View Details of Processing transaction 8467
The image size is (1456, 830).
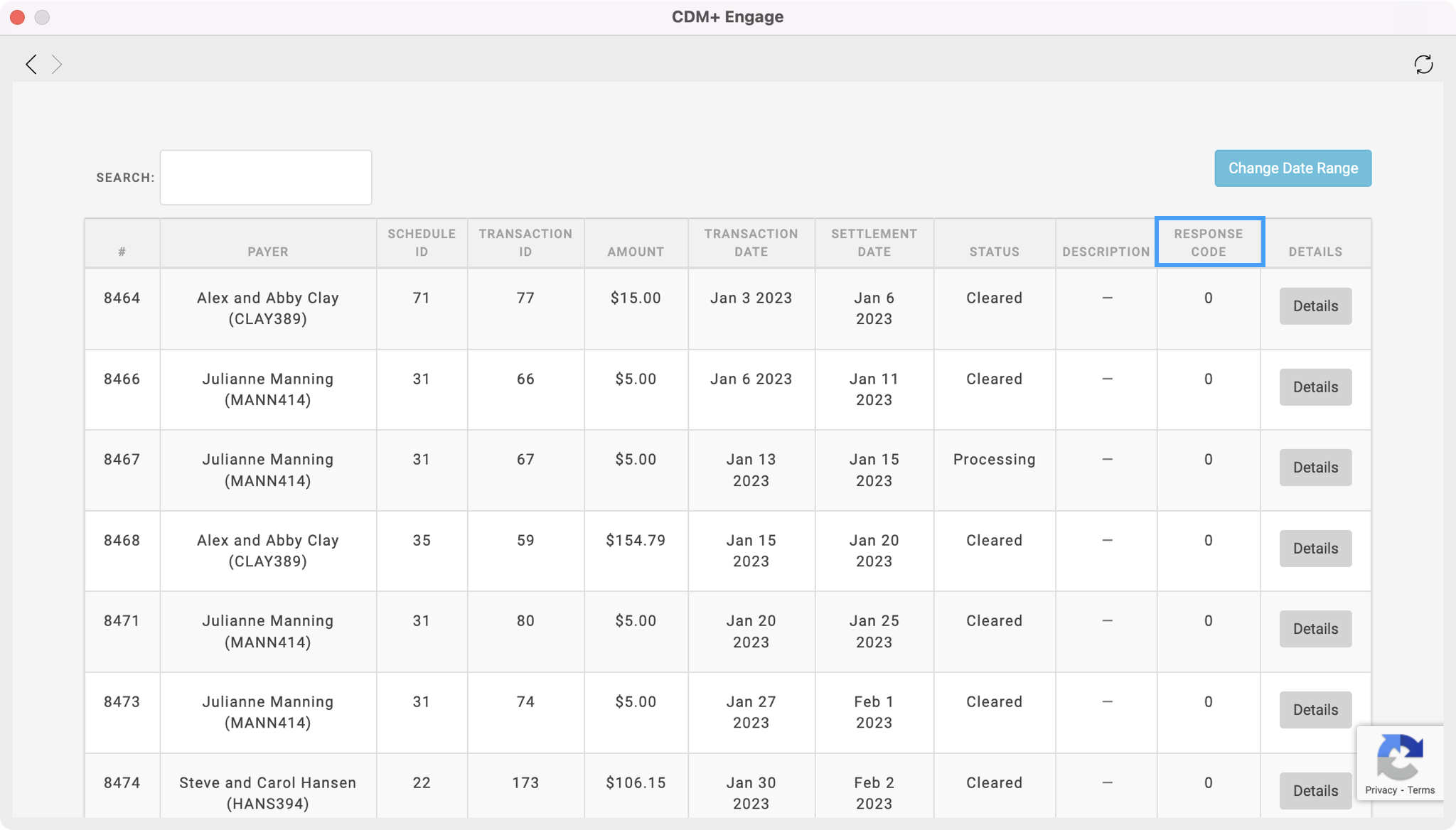pos(1315,468)
